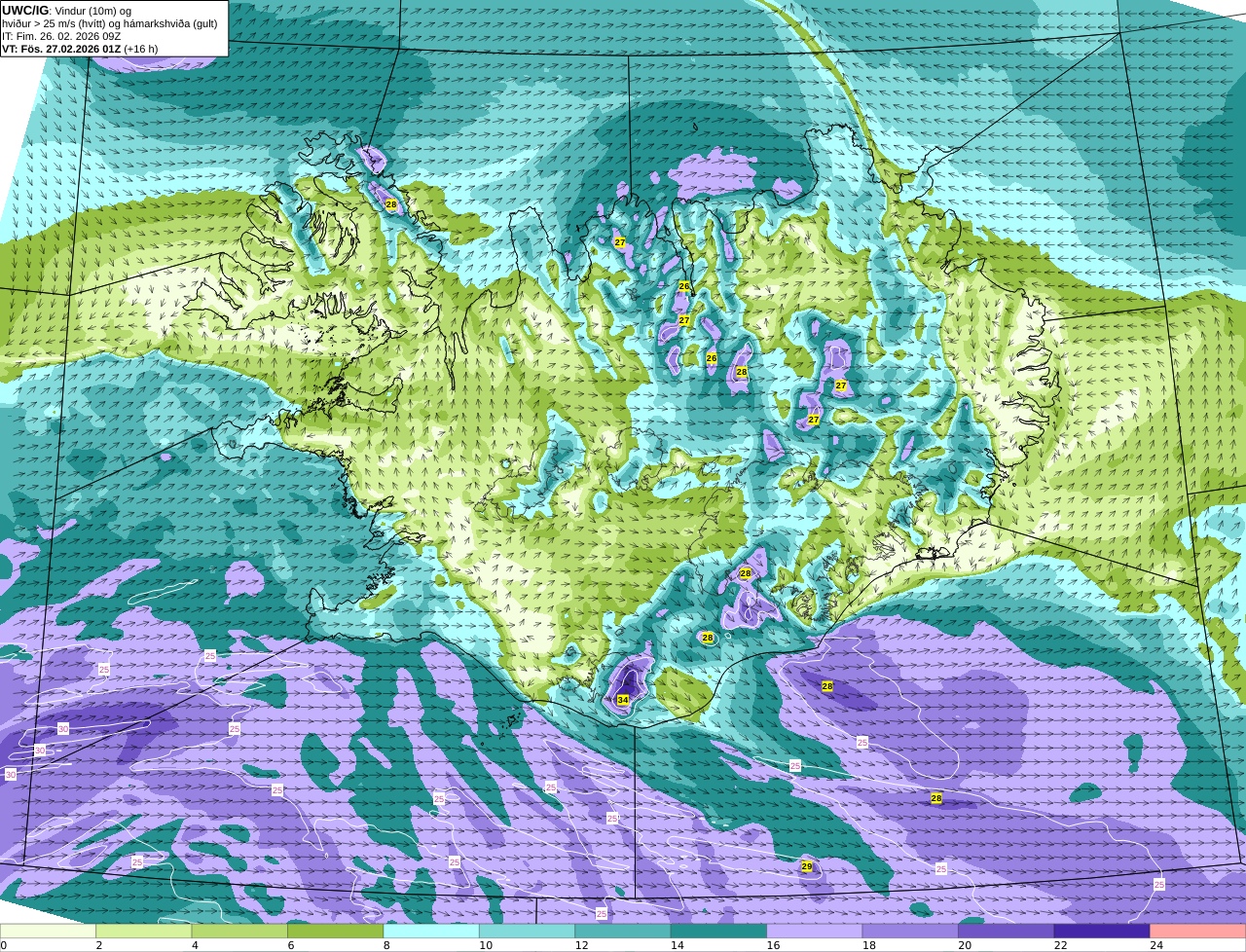Pick the 12–14 m/s turquoise swatch
The width and height of the screenshot is (1246, 952).
click(623, 931)
